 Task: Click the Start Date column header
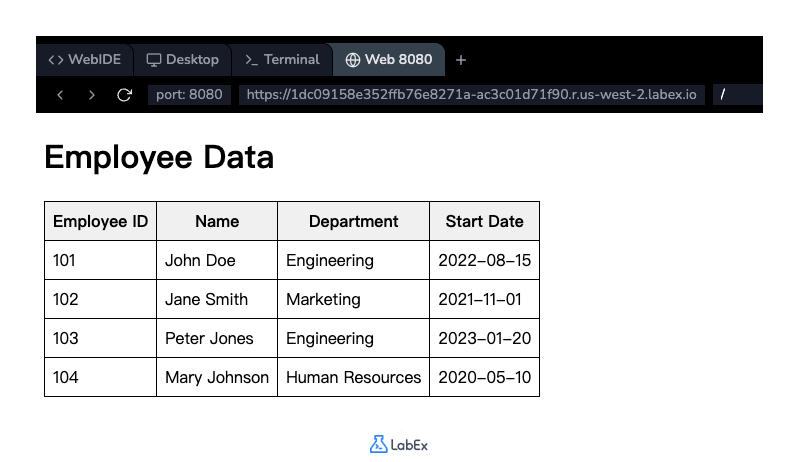(484, 221)
